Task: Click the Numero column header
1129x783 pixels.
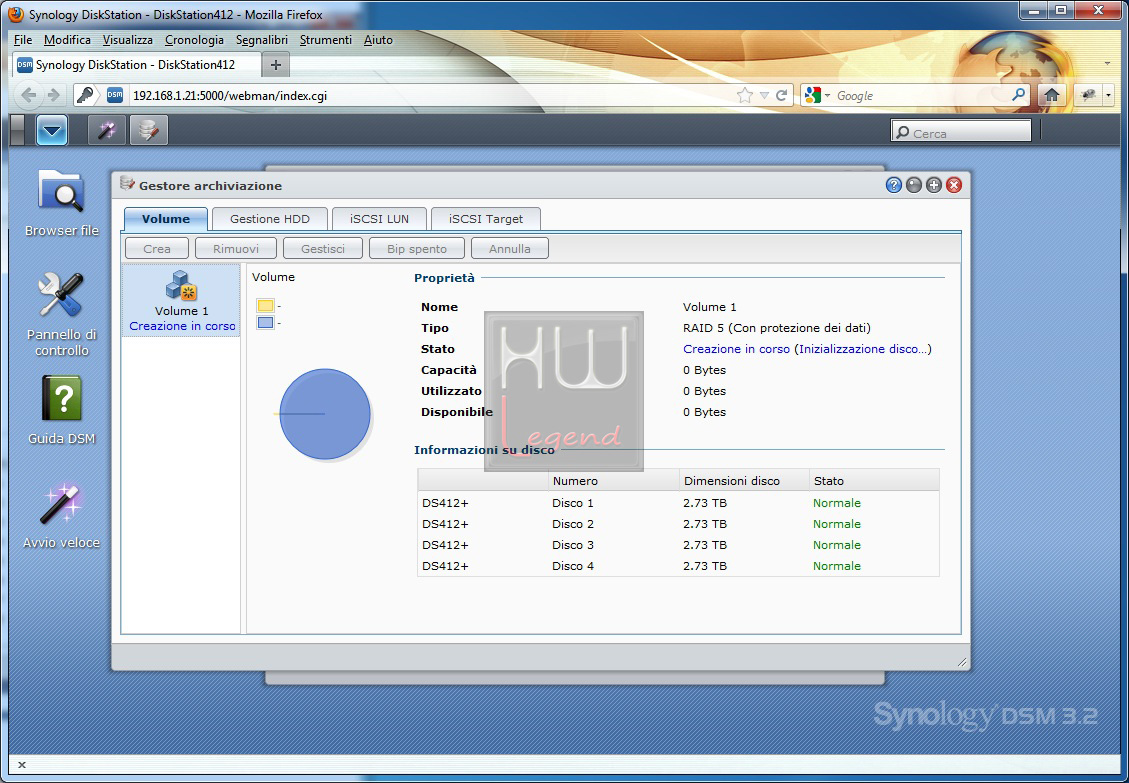Action: [613, 480]
